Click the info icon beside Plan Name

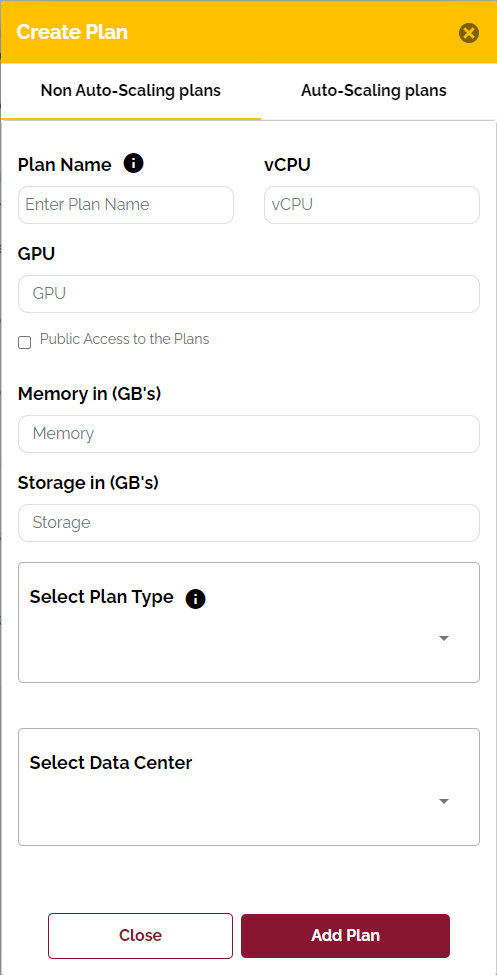[x=134, y=164]
